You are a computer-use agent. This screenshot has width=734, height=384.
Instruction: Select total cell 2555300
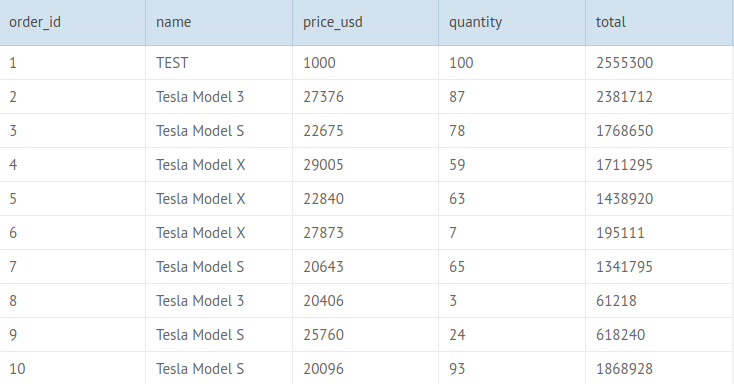click(659, 63)
